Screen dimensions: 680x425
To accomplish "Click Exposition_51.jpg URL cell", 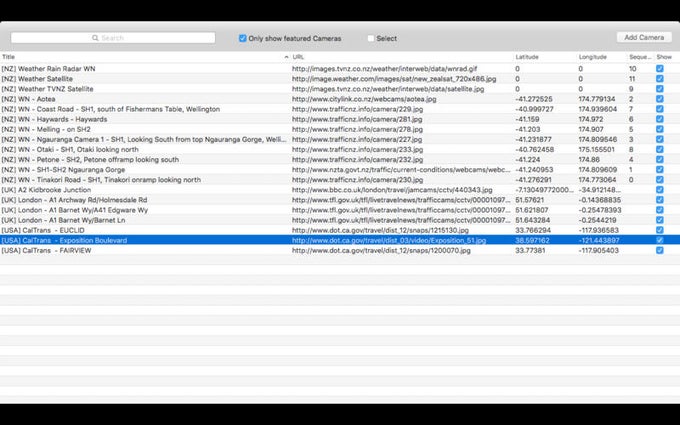I will (389, 240).
